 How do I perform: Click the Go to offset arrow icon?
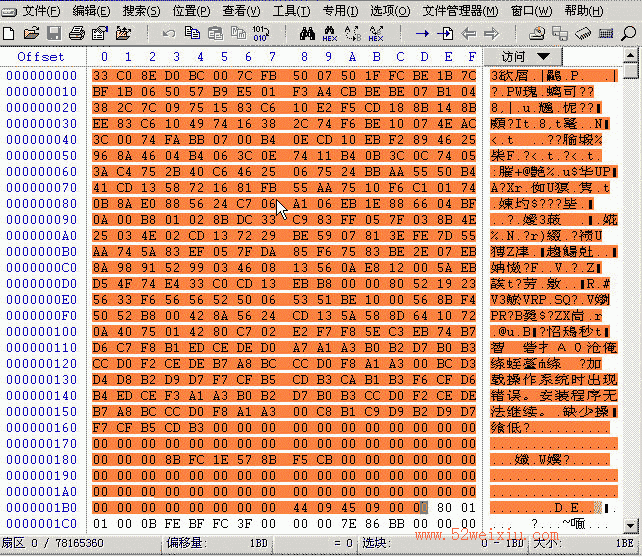422,33
